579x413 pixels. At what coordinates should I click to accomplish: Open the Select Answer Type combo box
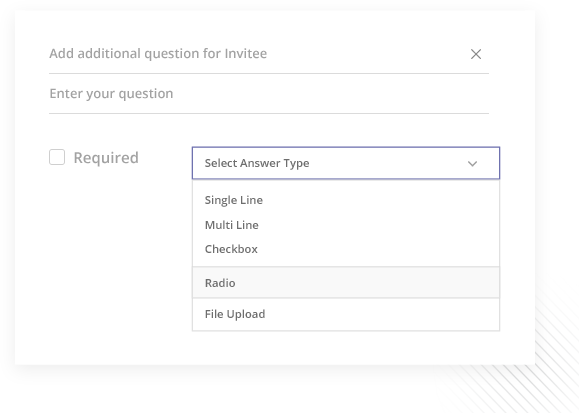(346, 163)
